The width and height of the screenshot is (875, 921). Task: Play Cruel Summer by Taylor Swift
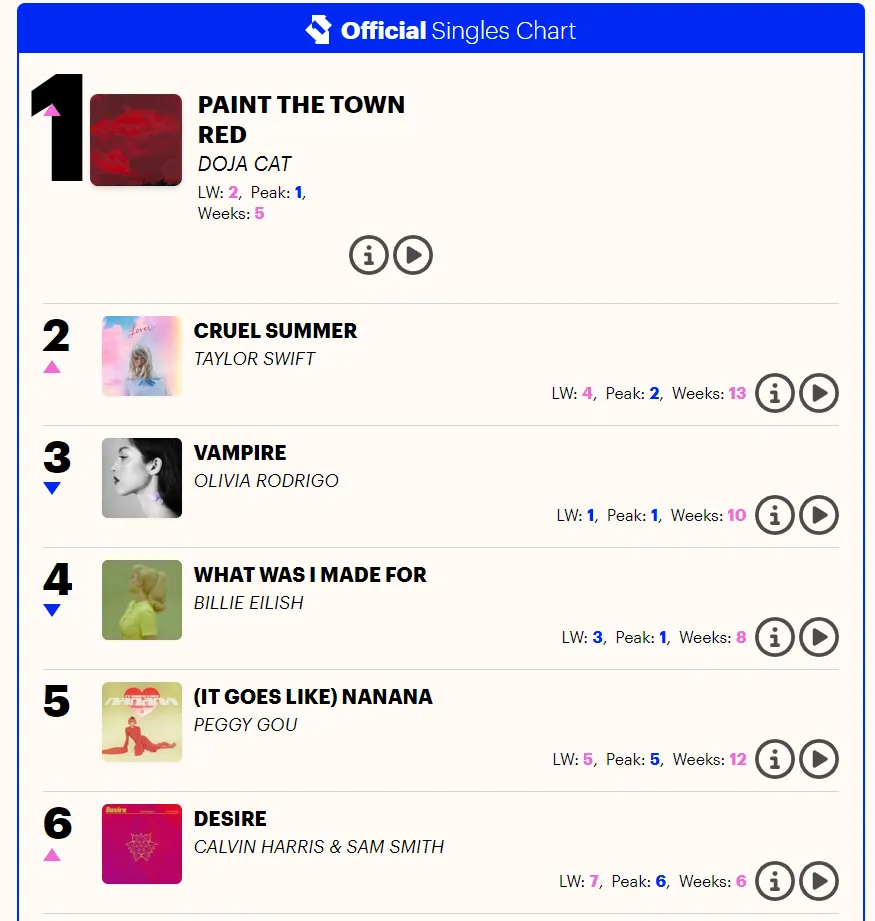pyautogui.click(x=819, y=394)
